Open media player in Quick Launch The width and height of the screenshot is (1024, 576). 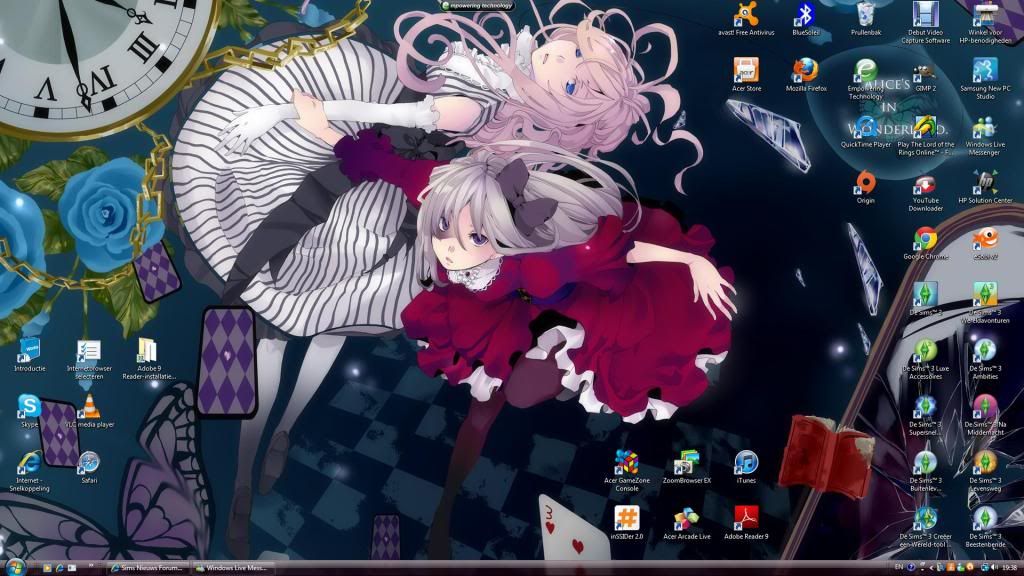click(x=47, y=568)
